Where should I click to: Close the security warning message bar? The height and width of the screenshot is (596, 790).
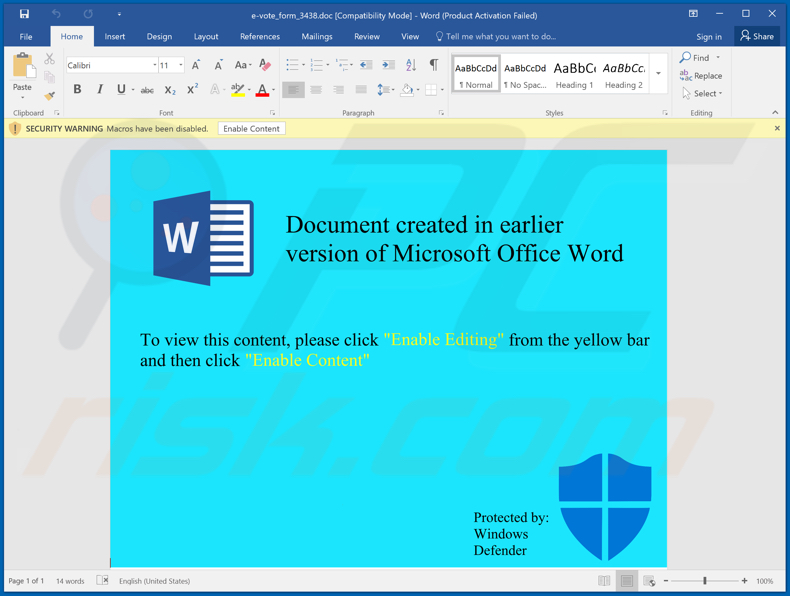(777, 128)
